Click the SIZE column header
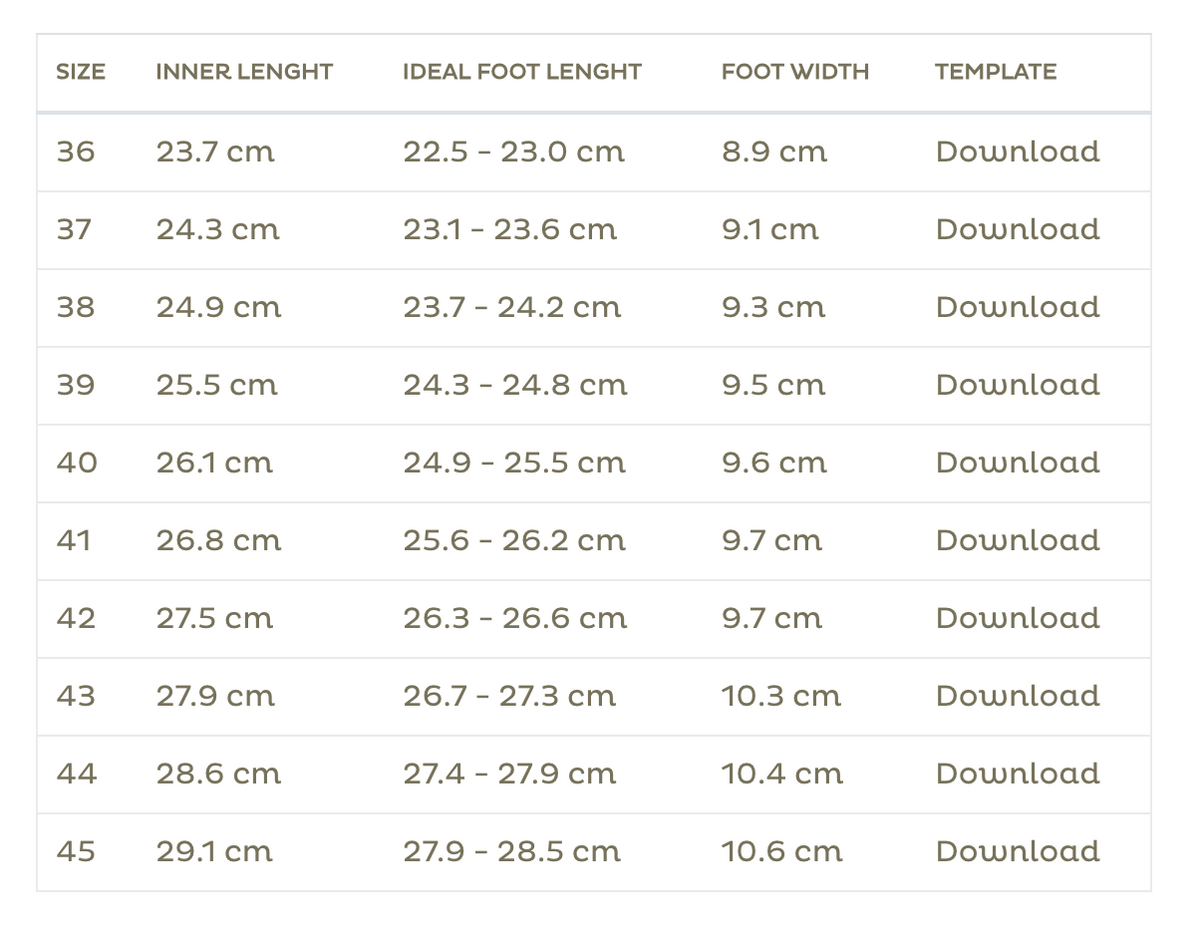This screenshot has width=1200, height=937. 81,72
